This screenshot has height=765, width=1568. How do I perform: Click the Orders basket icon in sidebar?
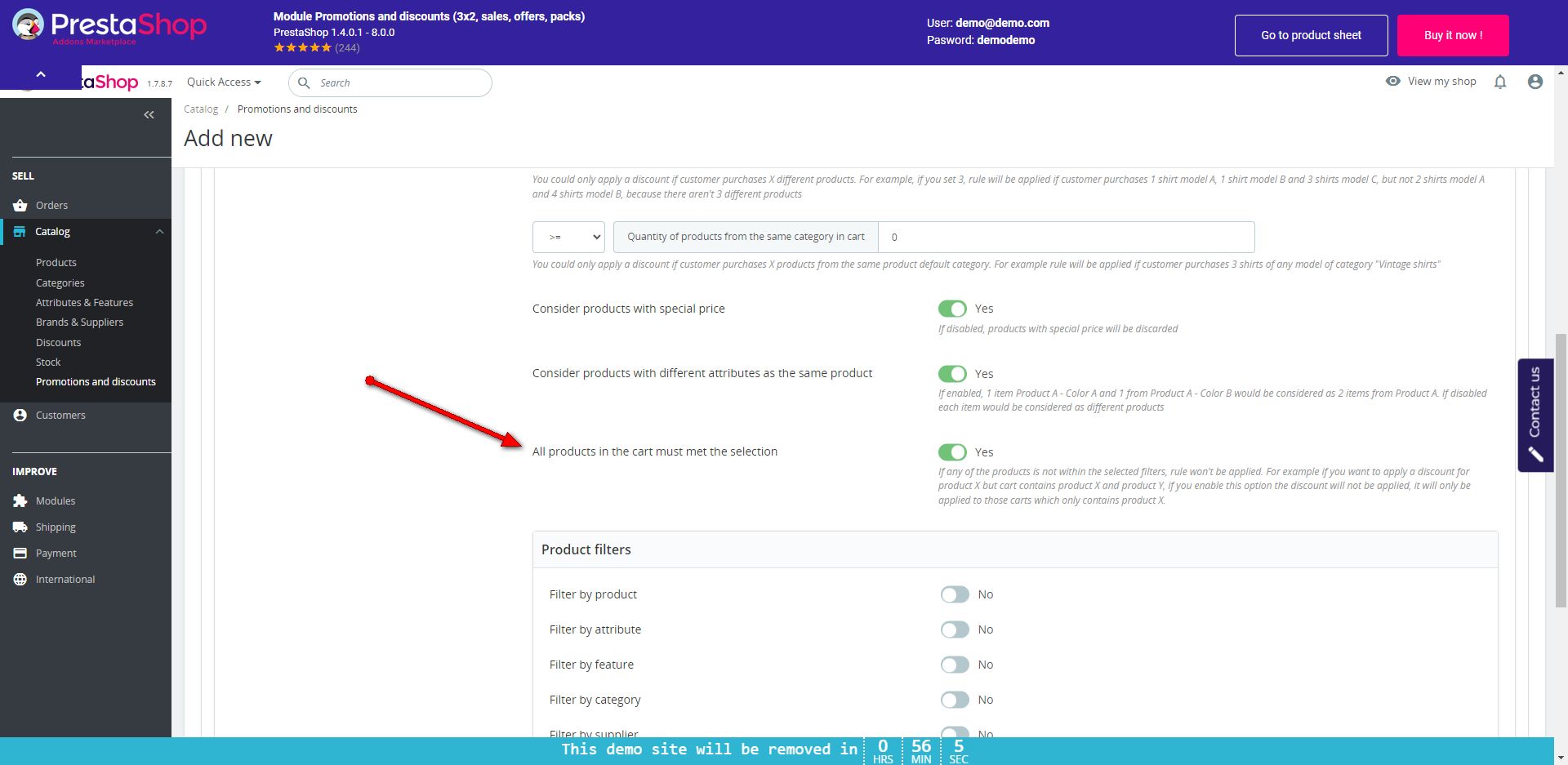pyautogui.click(x=20, y=205)
